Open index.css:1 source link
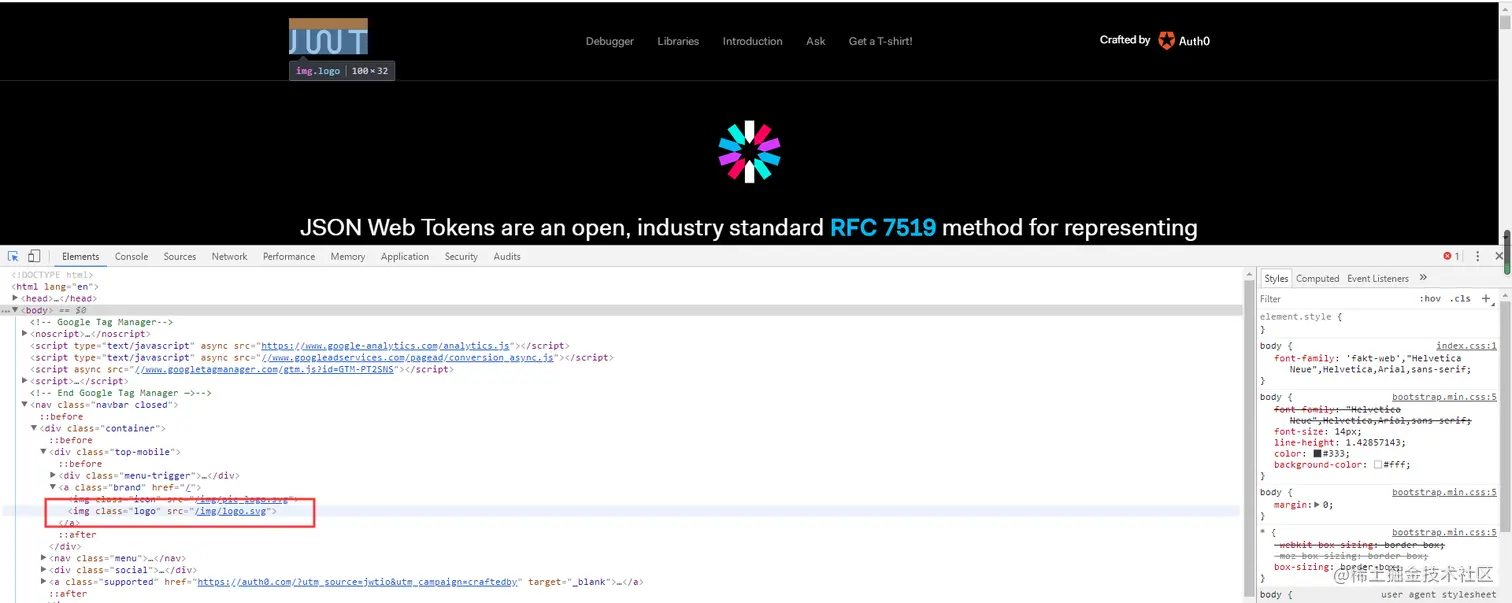This screenshot has height=603, width=1512. point(1466,346)
